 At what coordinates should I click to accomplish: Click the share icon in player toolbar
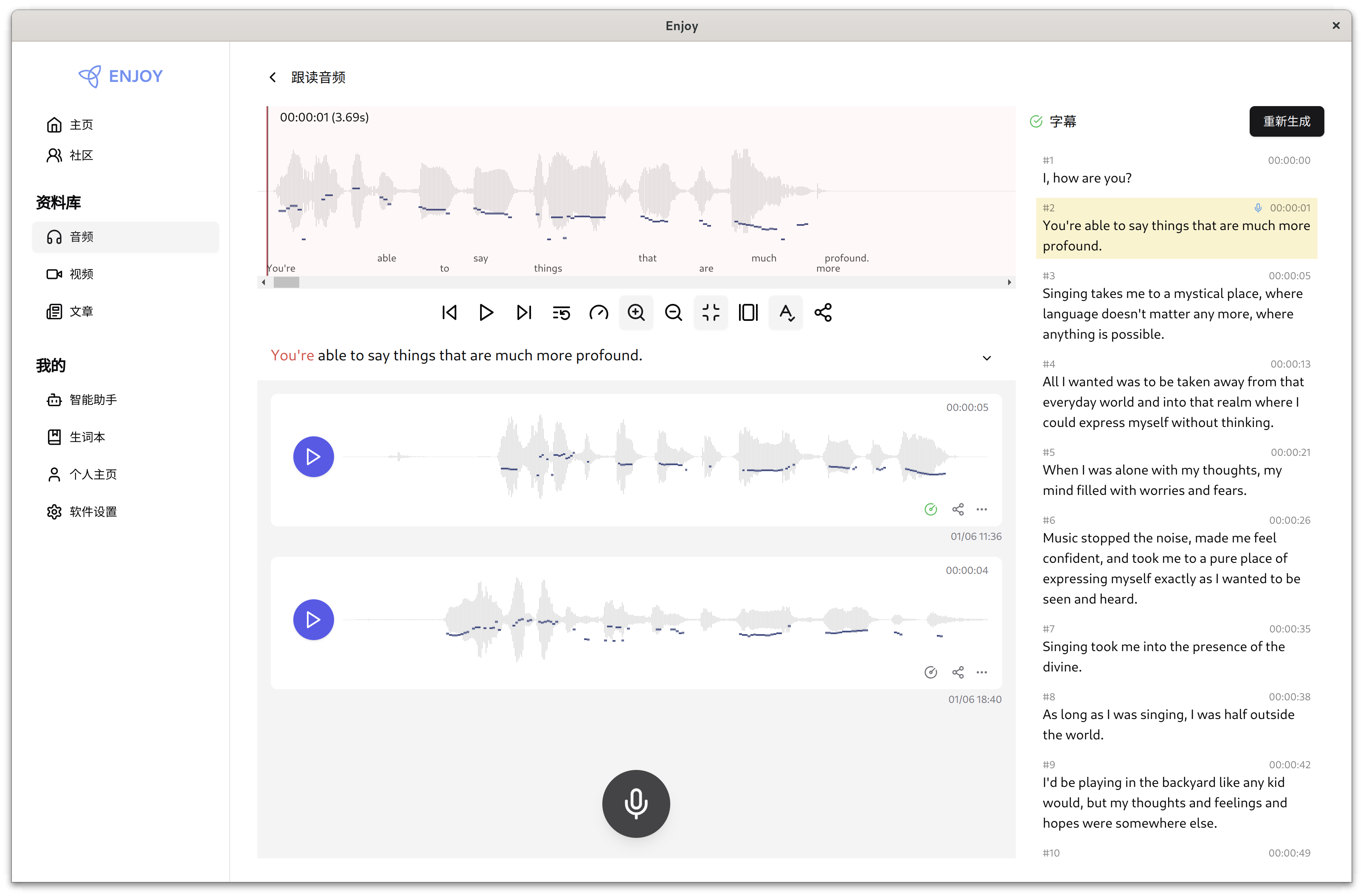point(823,312)
